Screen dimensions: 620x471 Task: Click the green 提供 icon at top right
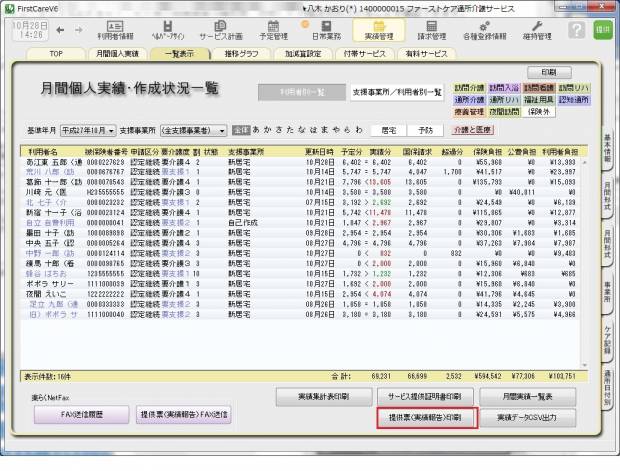coord(602,30)
